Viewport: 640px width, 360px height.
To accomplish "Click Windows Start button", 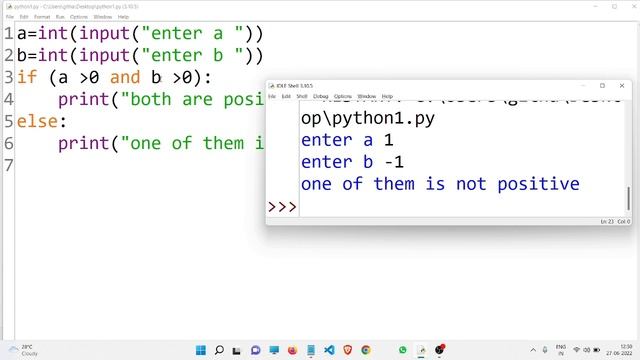I will (x=201, y=350).
